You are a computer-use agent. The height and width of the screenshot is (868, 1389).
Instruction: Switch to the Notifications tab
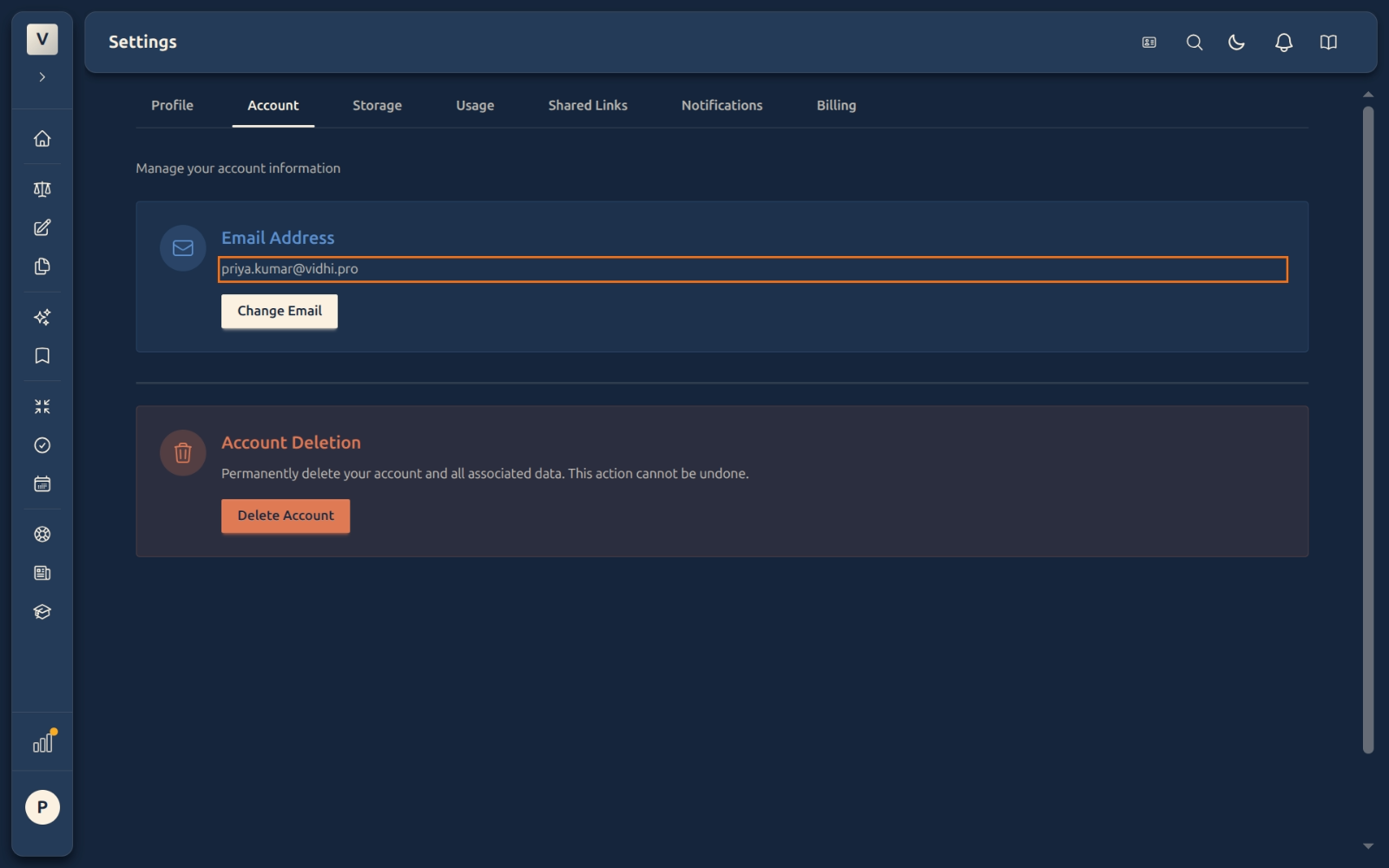721,105
